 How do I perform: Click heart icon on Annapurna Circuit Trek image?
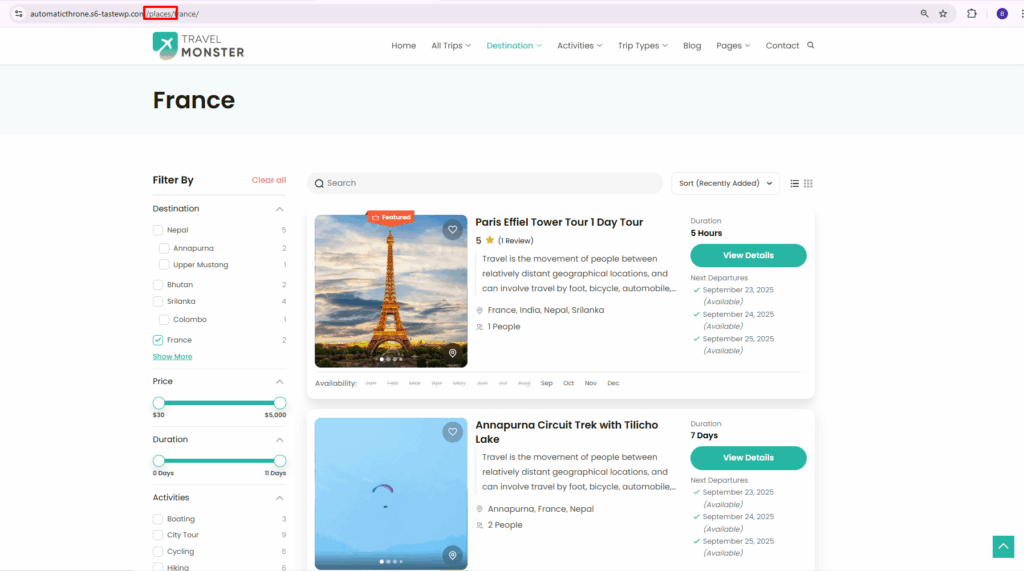click(x=453, y=432)
